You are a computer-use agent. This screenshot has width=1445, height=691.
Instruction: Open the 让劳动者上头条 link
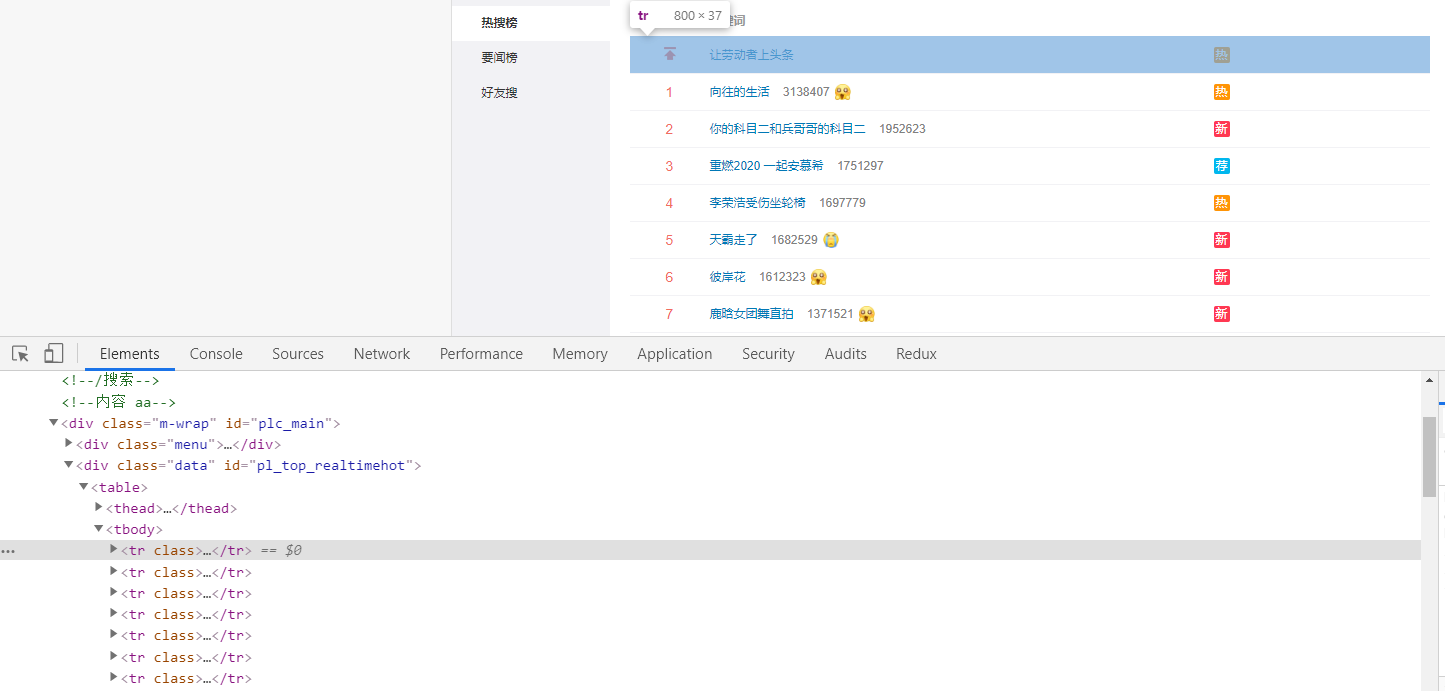(x=752, y=55)
